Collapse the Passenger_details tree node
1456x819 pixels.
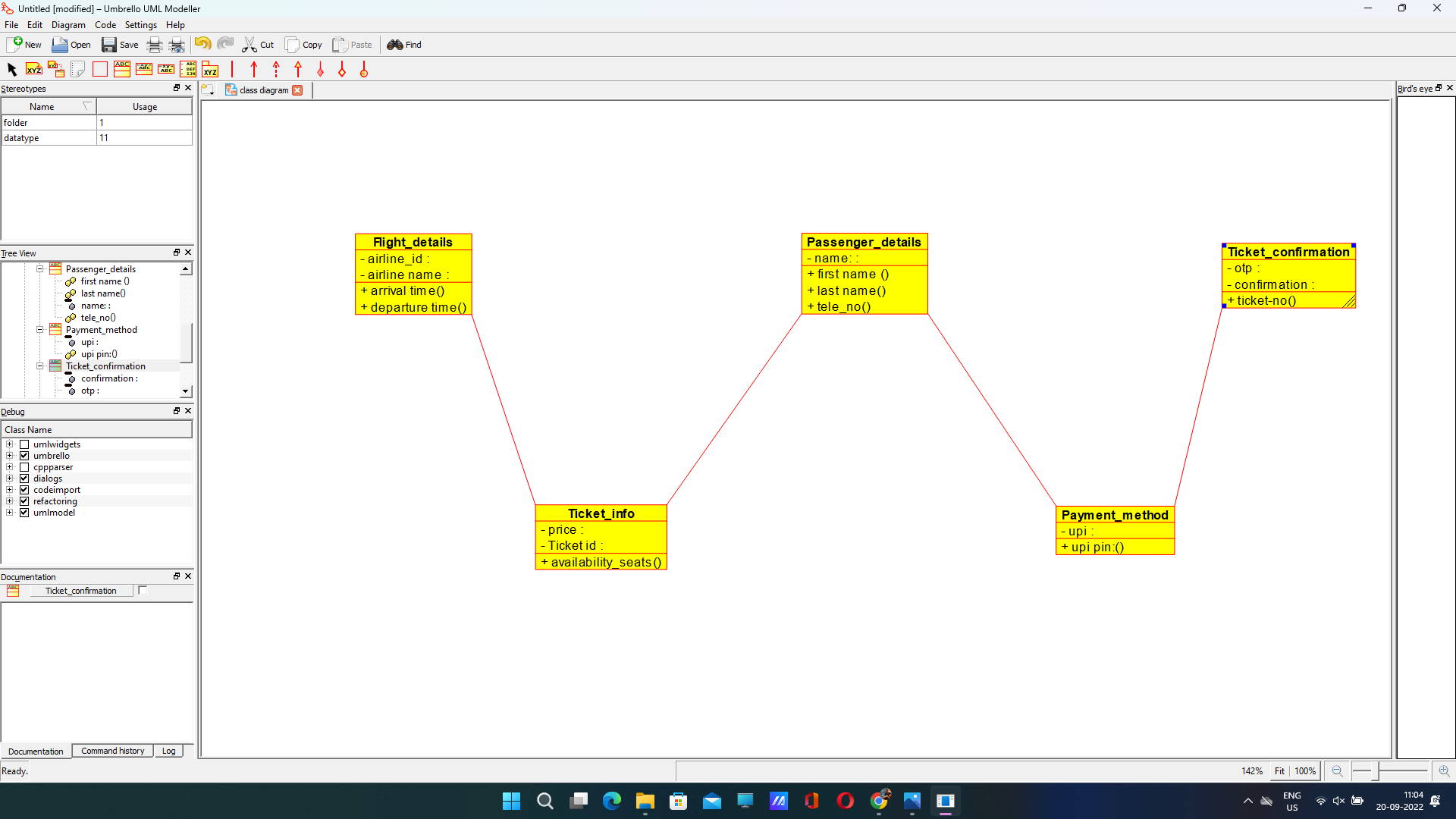[40, 269]
